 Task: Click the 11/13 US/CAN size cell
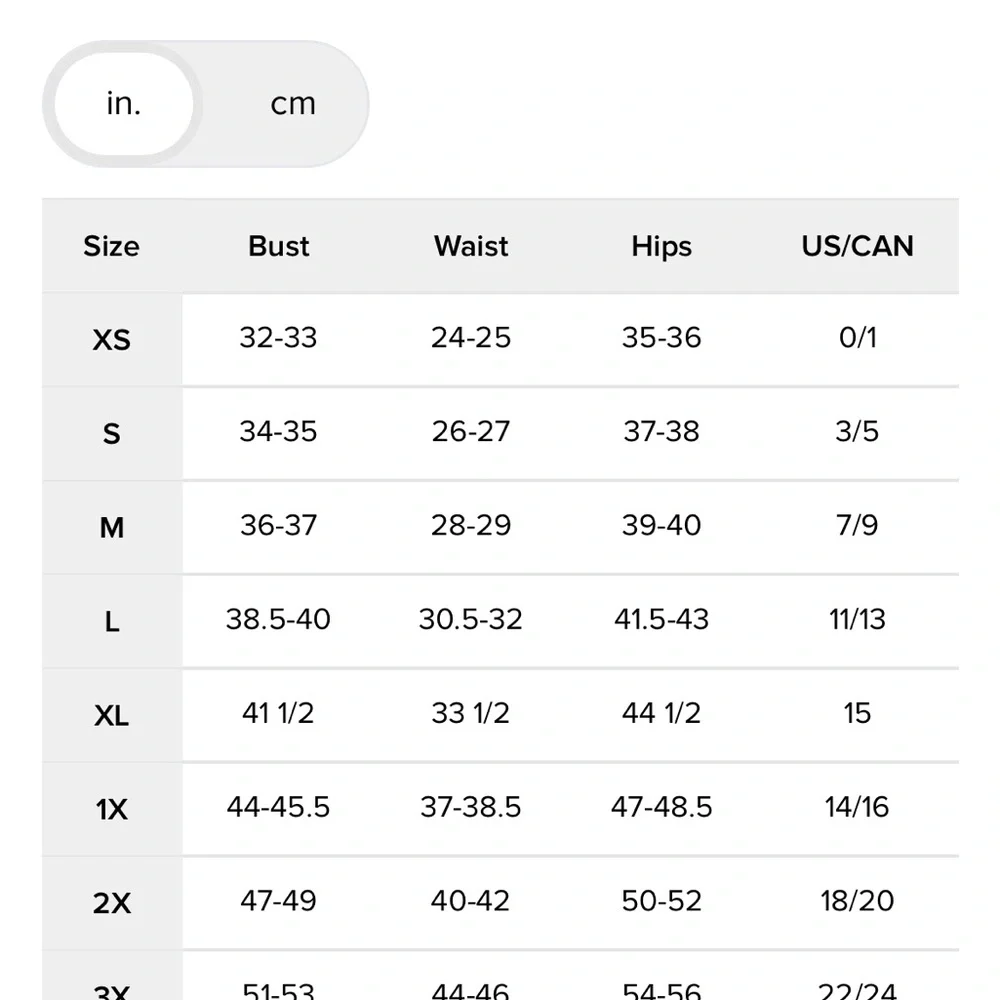(x=857, y=620)
